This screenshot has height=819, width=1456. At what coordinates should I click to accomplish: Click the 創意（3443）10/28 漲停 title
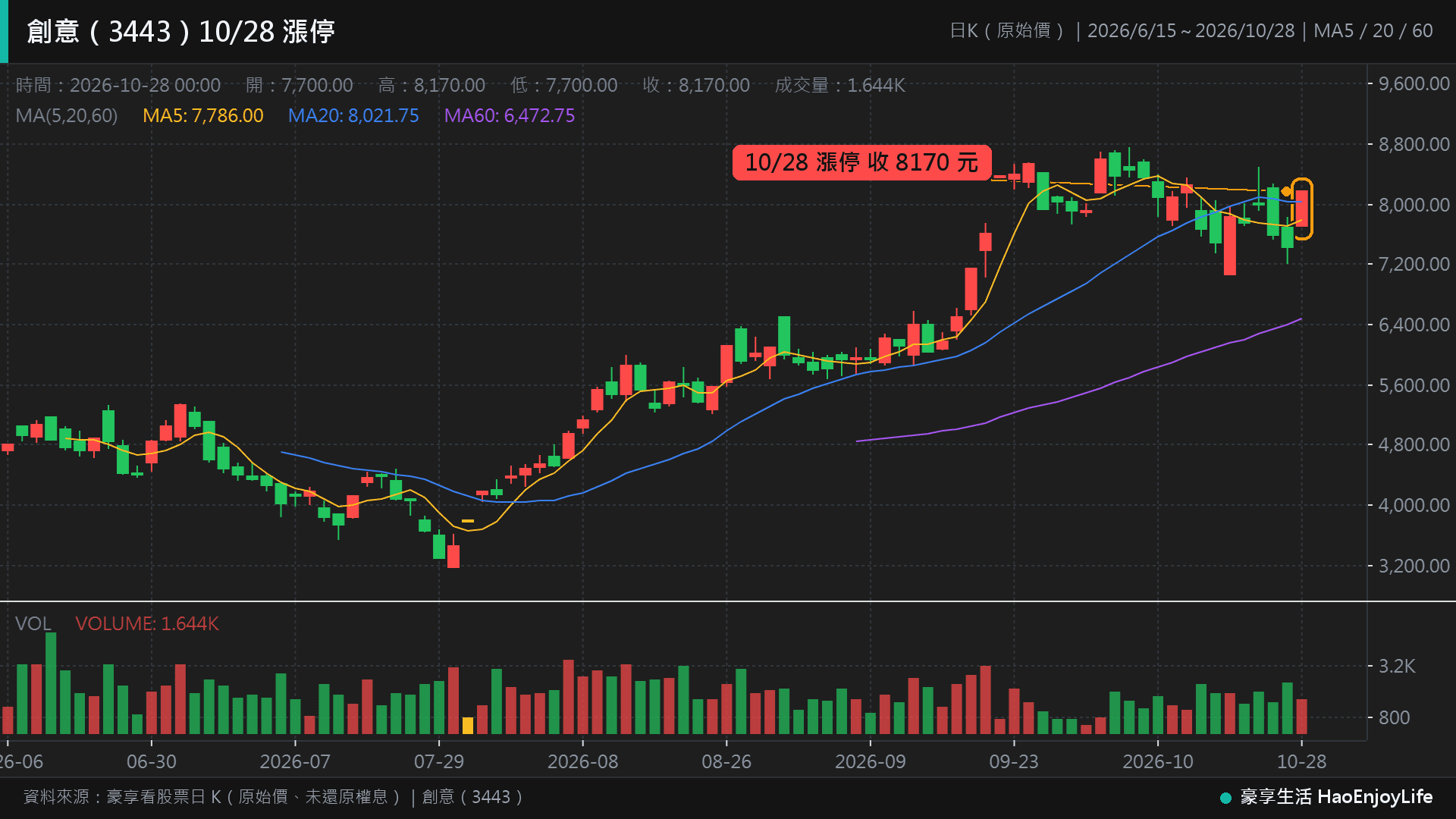point(180,32)
